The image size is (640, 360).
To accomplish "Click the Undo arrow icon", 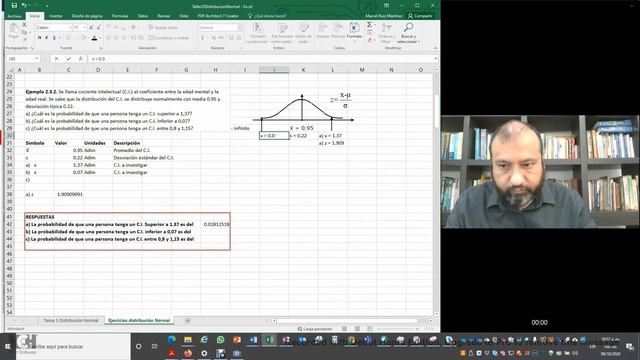I will [24, 5].
